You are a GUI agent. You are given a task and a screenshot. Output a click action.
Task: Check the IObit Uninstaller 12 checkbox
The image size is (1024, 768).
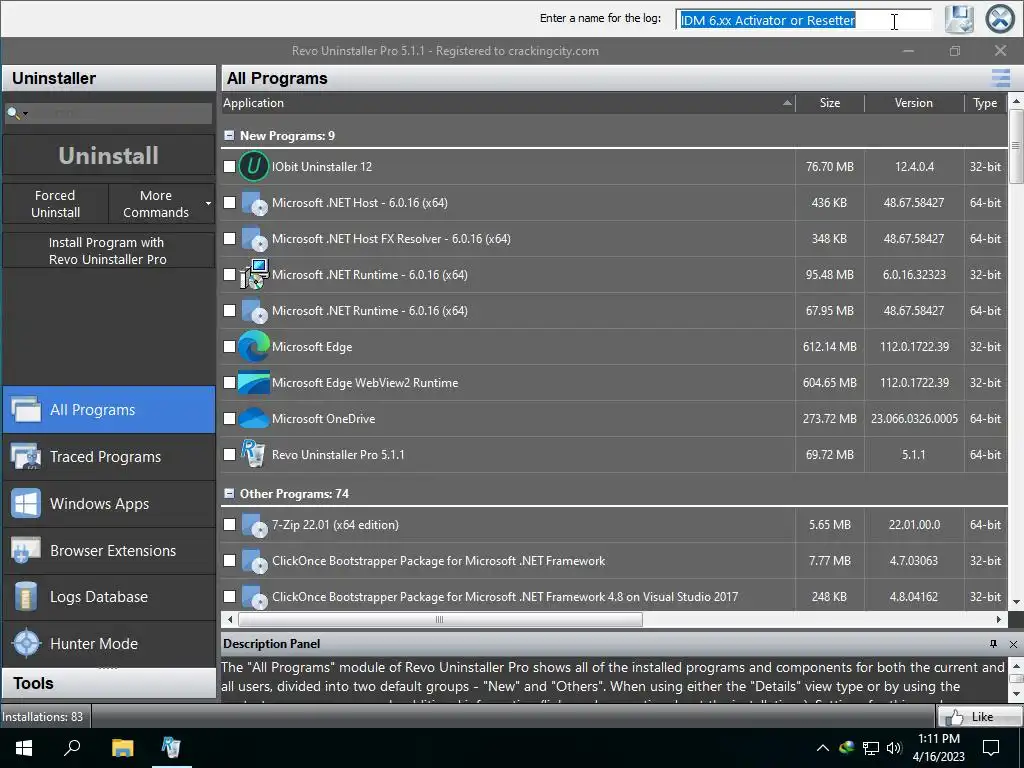(229, 167)
